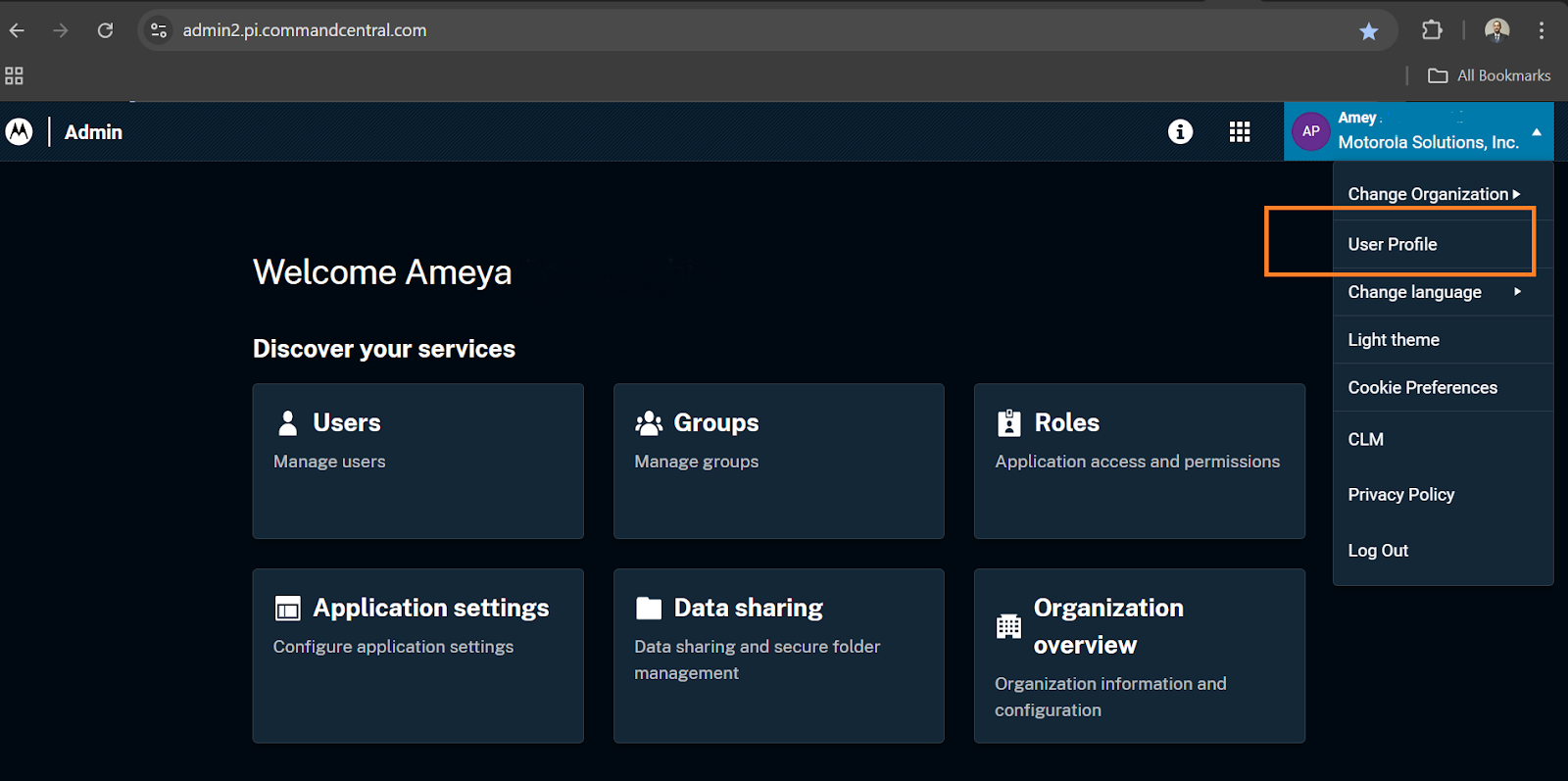
Task: Click the browser back arrow
Action: pos(17,30)
